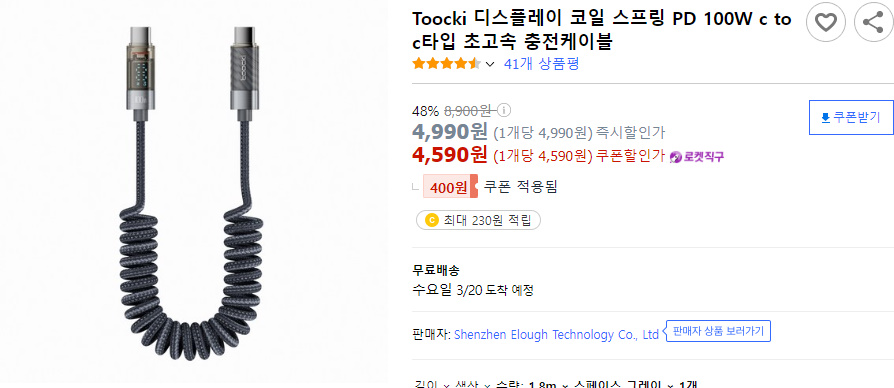Open 판매자 상품 보러가기 seller products

[717, 331]
